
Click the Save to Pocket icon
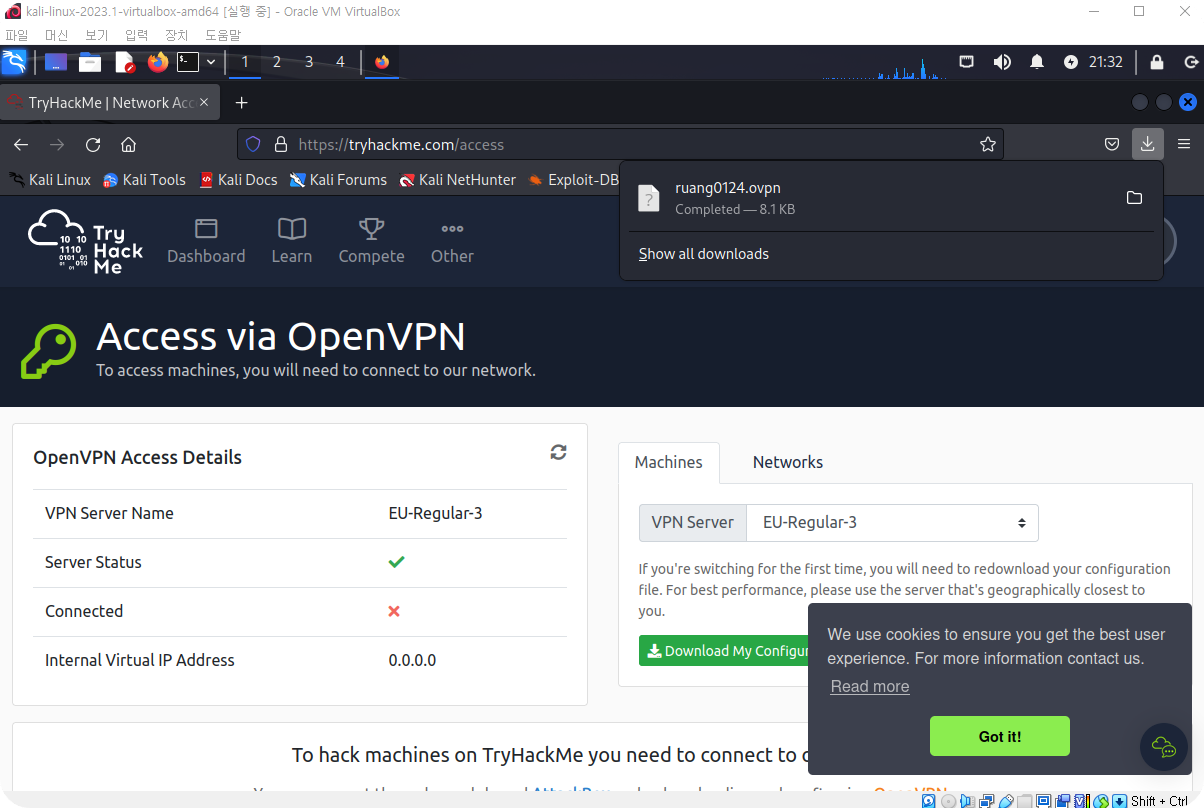click(1111, 144)
